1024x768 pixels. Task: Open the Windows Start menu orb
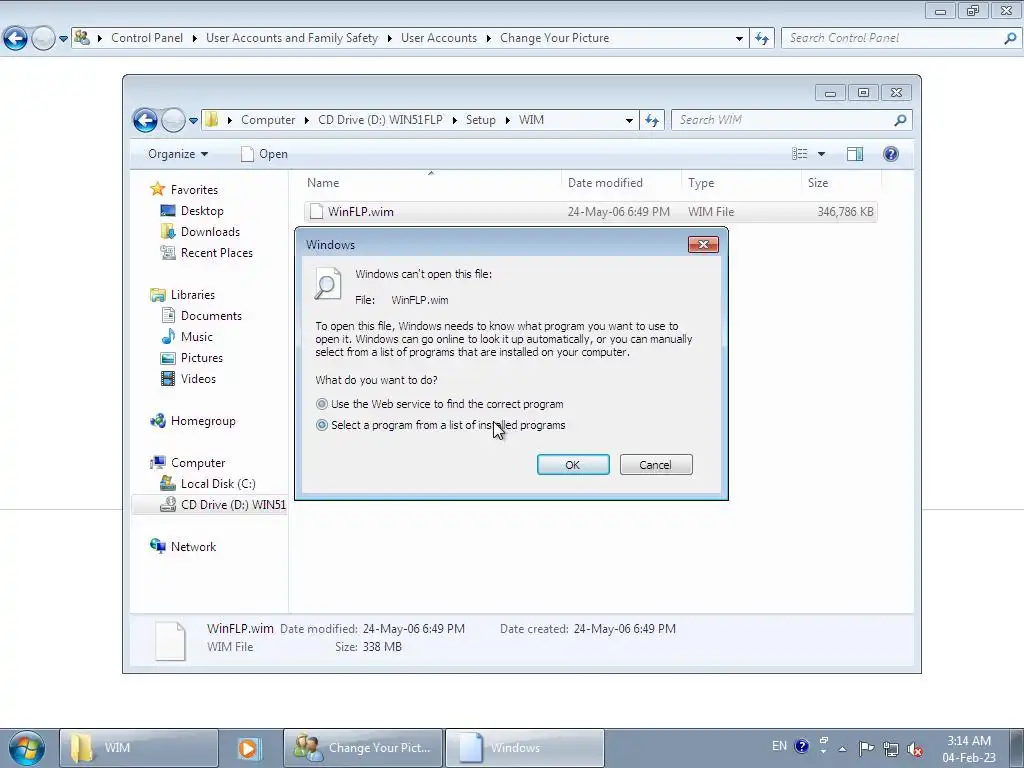click(x=27, y=748)
